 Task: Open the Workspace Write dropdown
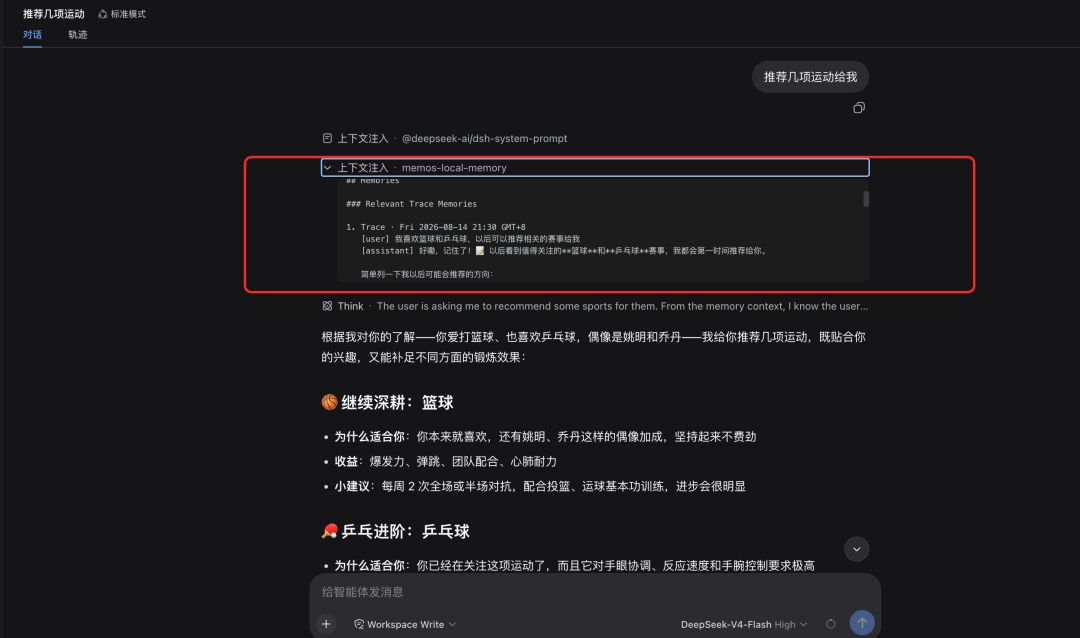tap(405, 624)
